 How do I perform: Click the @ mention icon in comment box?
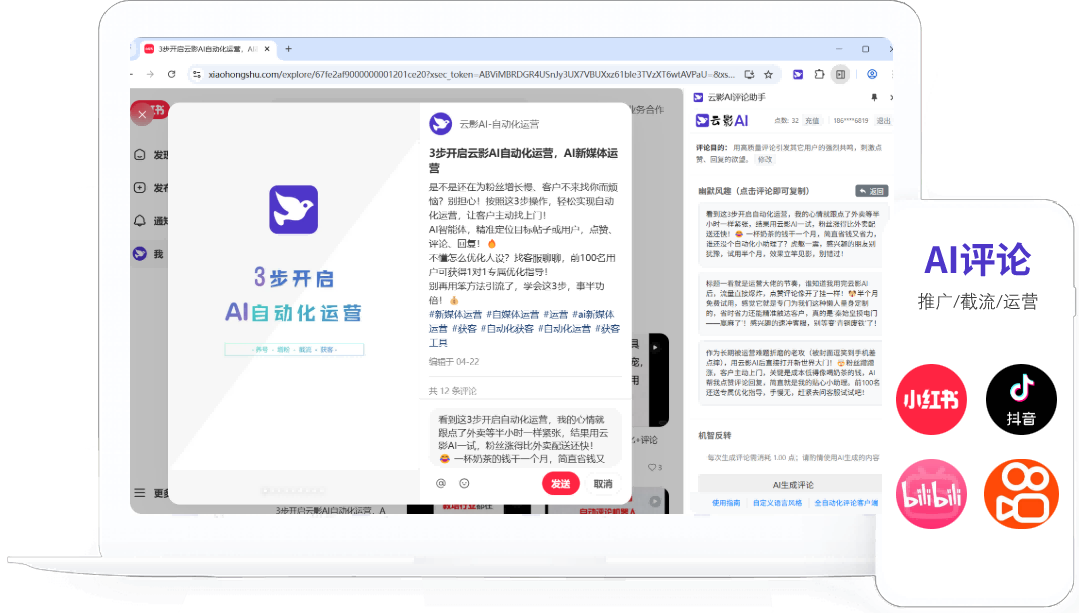point(441,484)
